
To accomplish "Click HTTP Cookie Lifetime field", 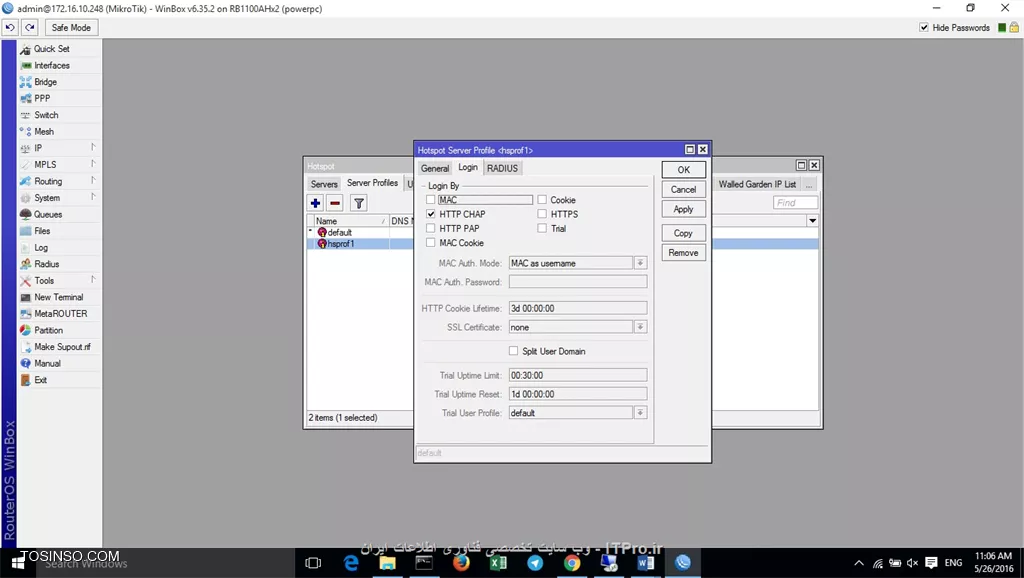I will click(578, 308).
